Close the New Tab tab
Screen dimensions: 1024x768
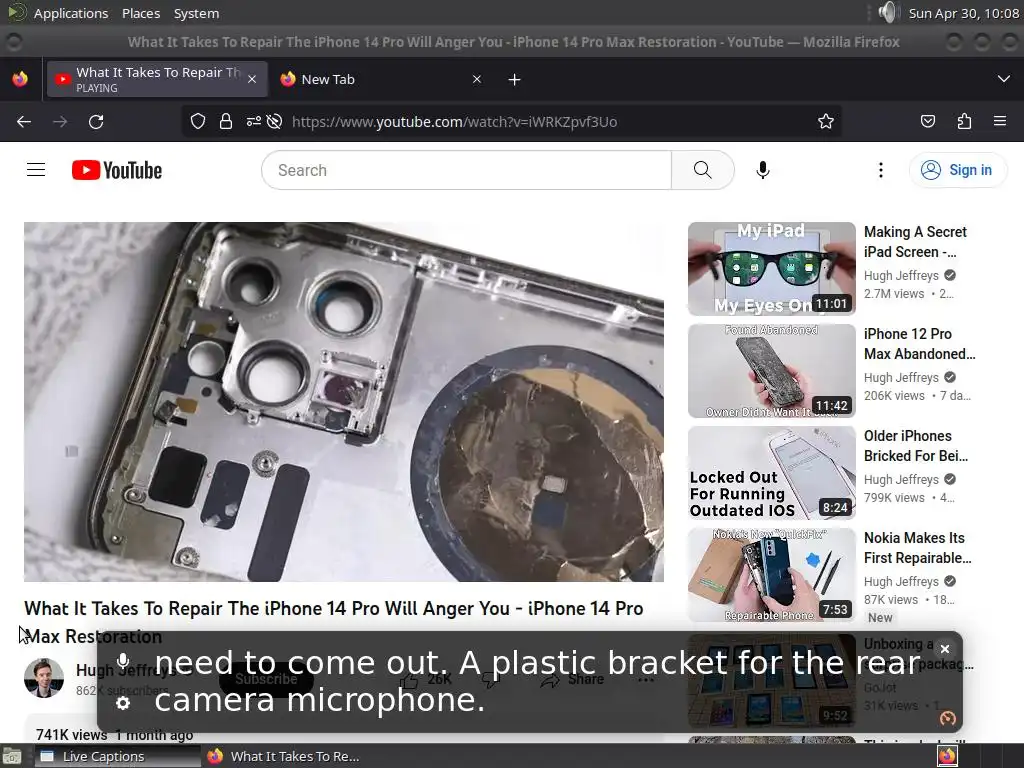[477, 79]
